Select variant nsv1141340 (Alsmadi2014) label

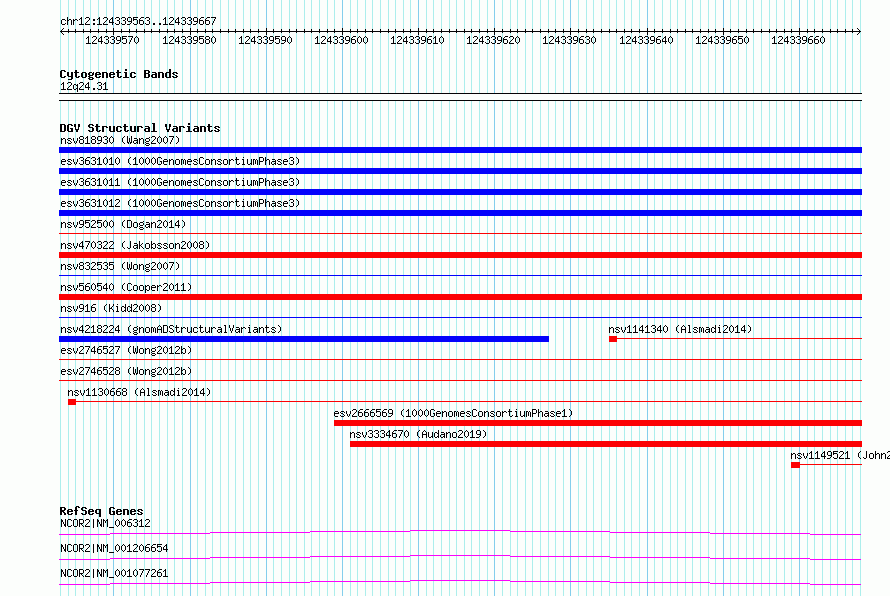pyautogui.click(x=680, y=329)
